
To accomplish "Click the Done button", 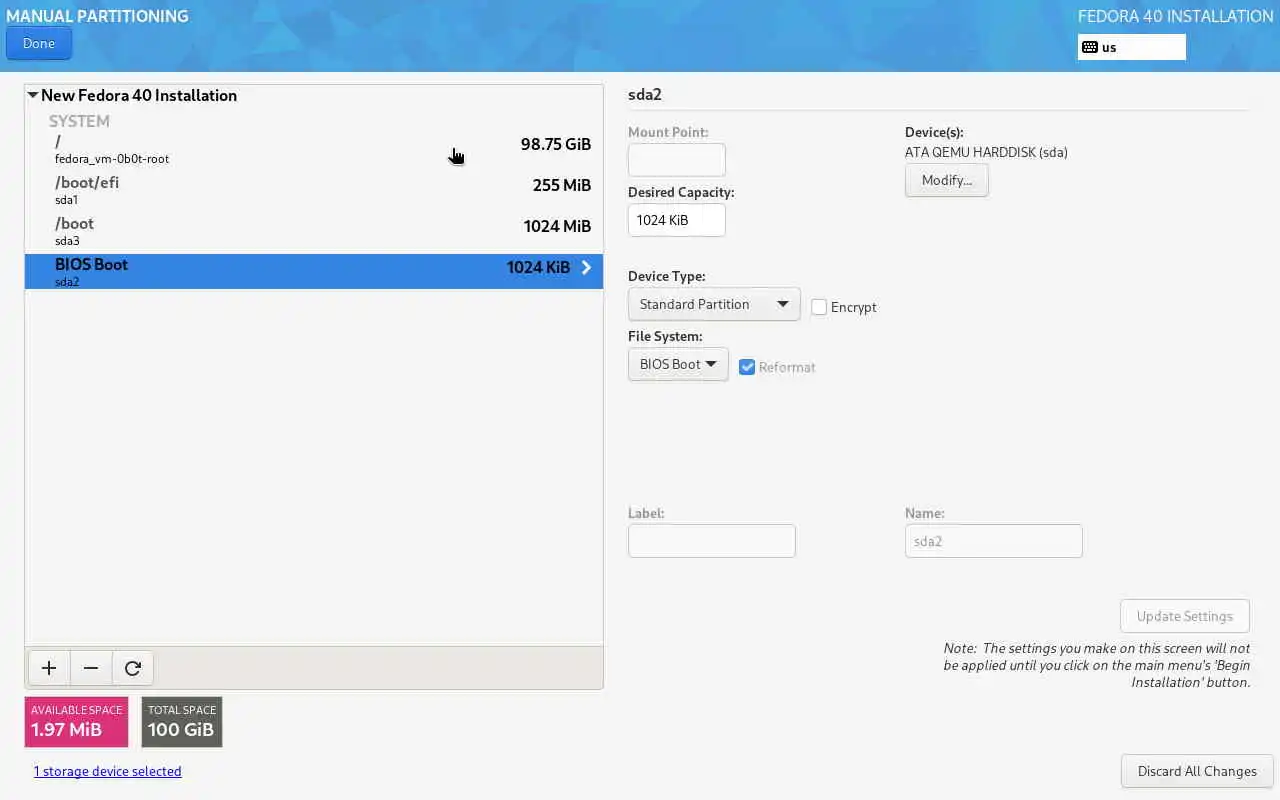I will click(39, 43).
